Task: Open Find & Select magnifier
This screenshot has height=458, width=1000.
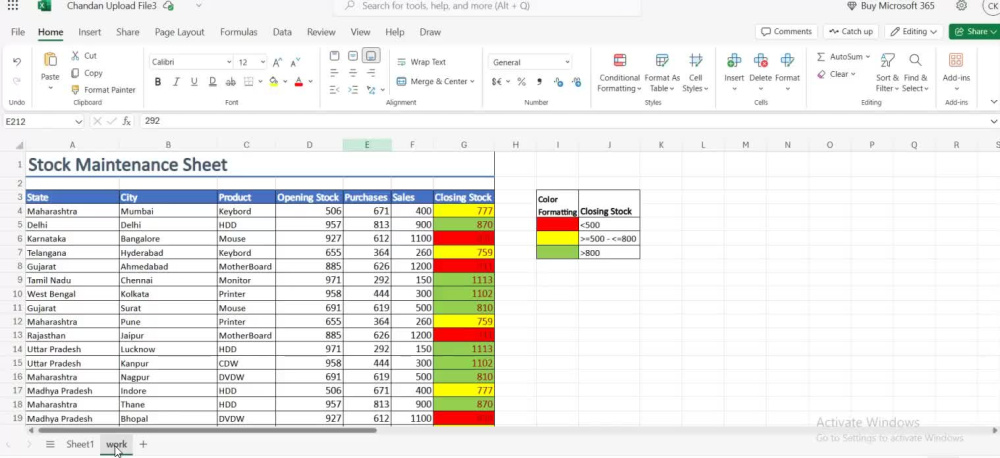Action: 915,73
